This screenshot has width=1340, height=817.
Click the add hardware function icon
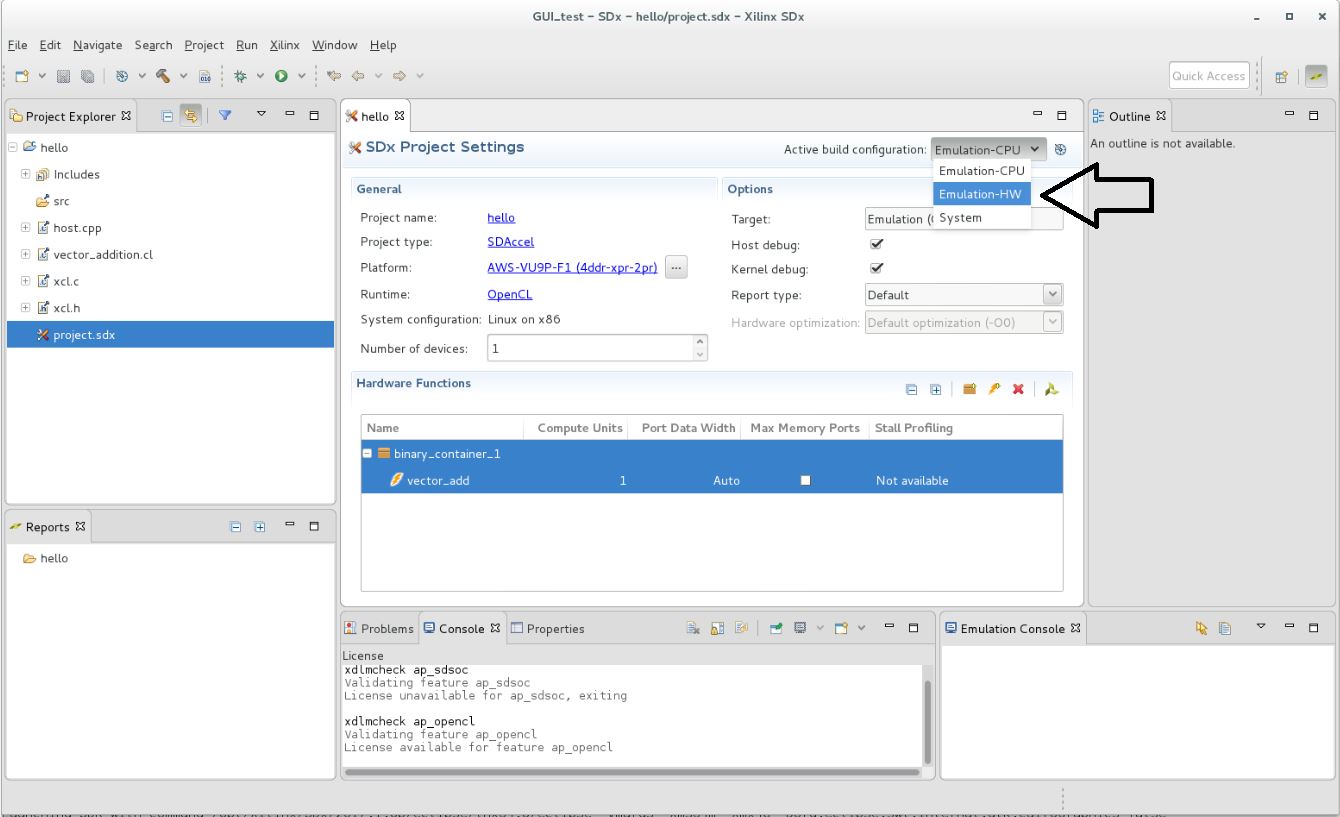tap(994, 389)
